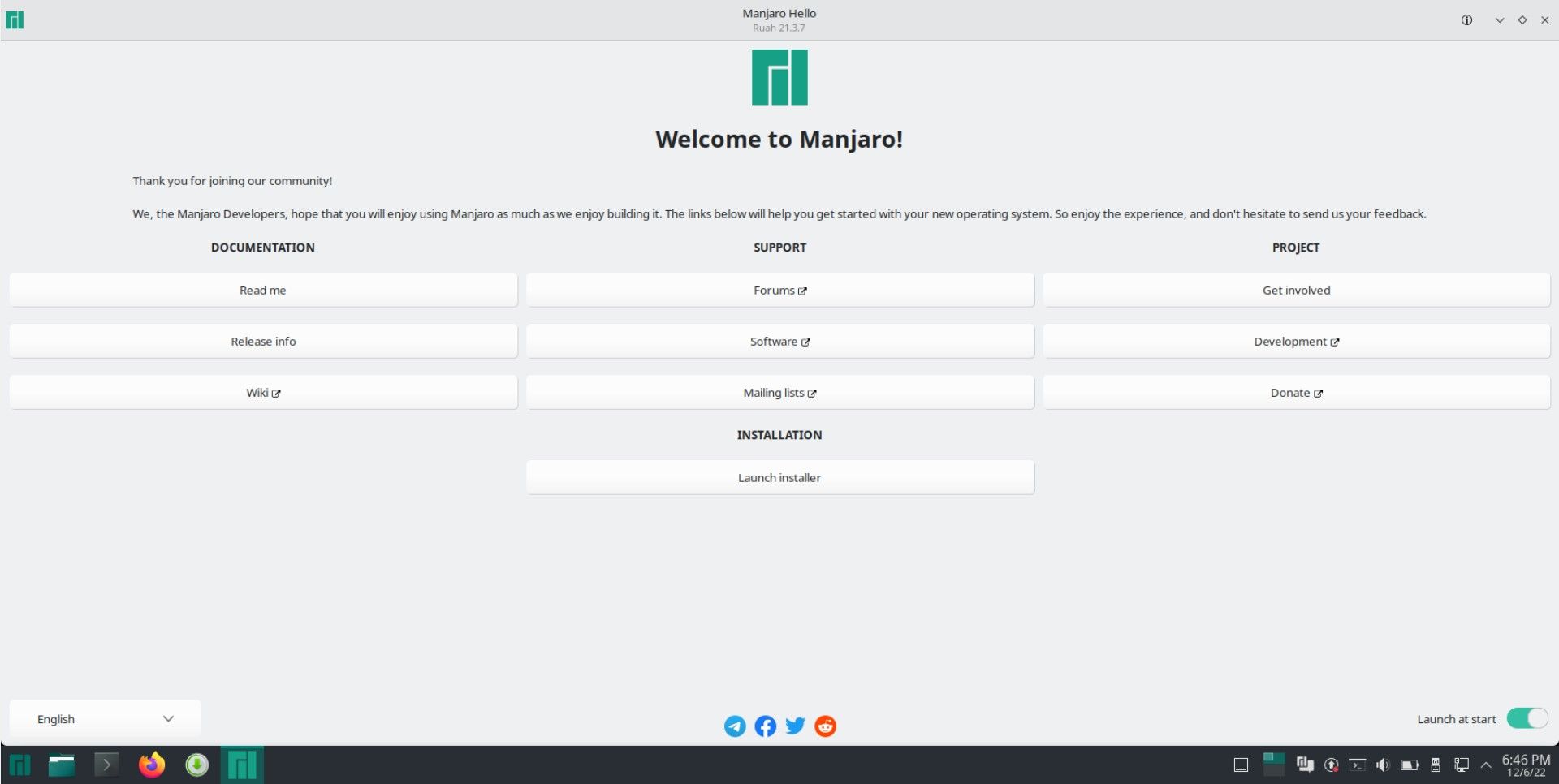
Task: Open the green download installer icon in taskbar
Action: (197, 765)
